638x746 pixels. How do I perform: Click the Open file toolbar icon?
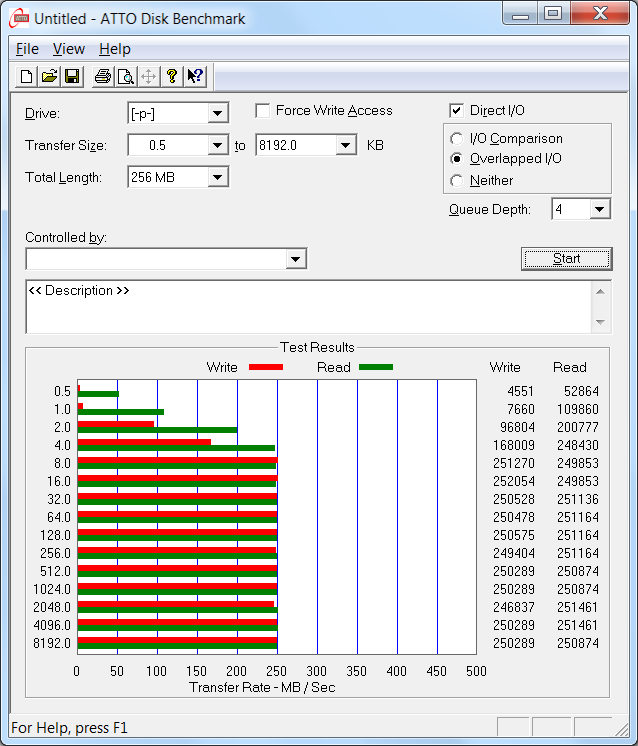(49, 76)
